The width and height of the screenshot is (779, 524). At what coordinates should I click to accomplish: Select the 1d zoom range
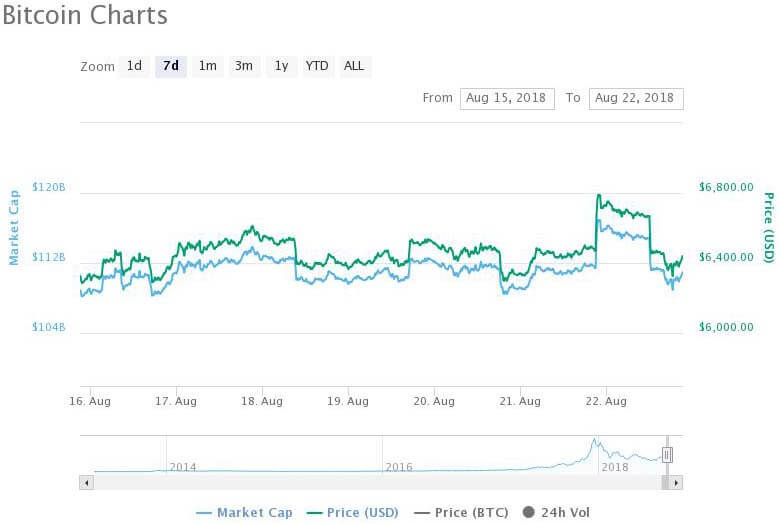coord(134,67)
